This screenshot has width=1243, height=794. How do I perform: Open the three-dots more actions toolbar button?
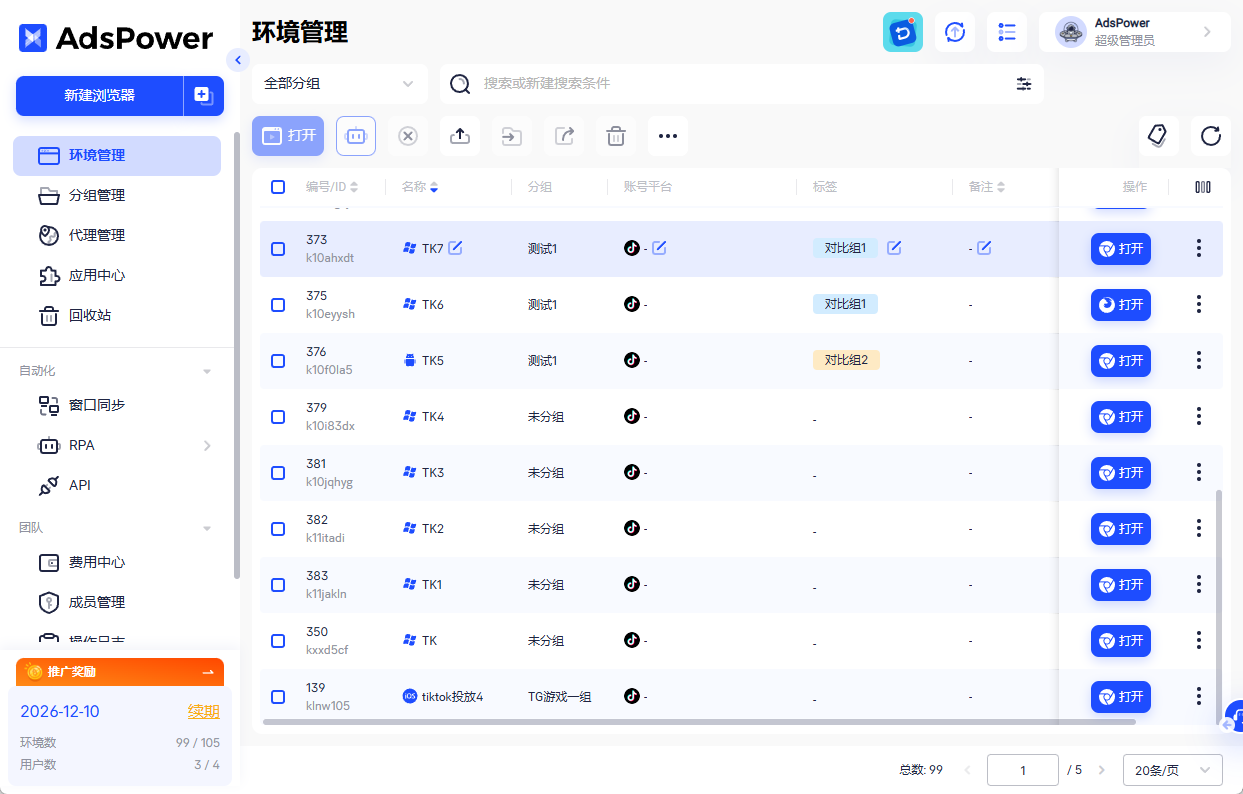(668, 136)
